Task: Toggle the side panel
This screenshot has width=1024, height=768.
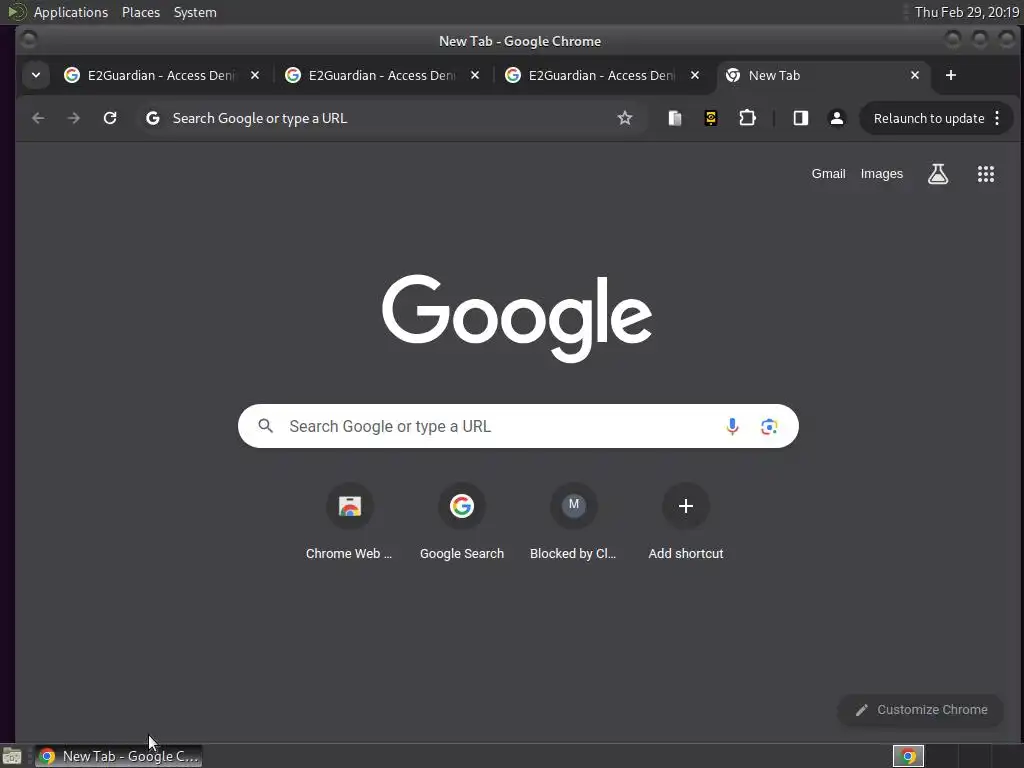Action: (x=801, y=118)
